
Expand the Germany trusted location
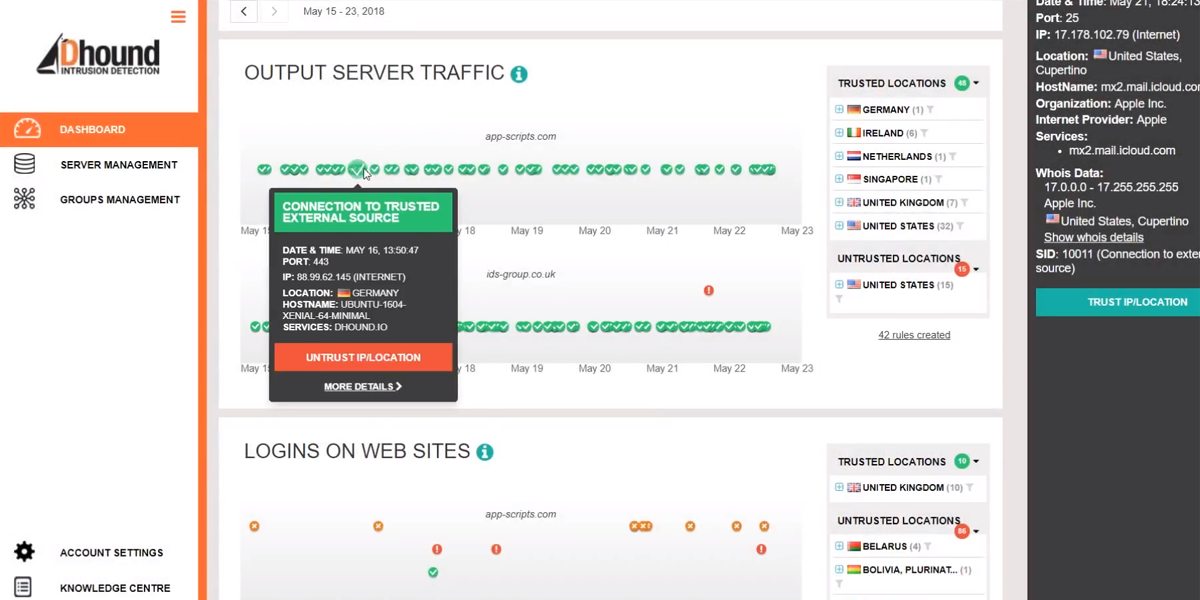click(x=839, y=110)
